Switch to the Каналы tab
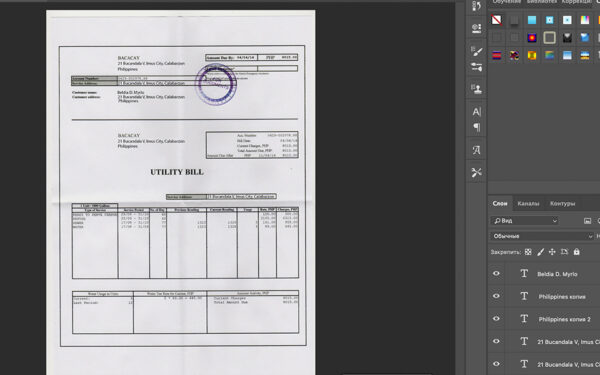The width and height of the screenshot is (600, 375). click(x=528, y=204)
